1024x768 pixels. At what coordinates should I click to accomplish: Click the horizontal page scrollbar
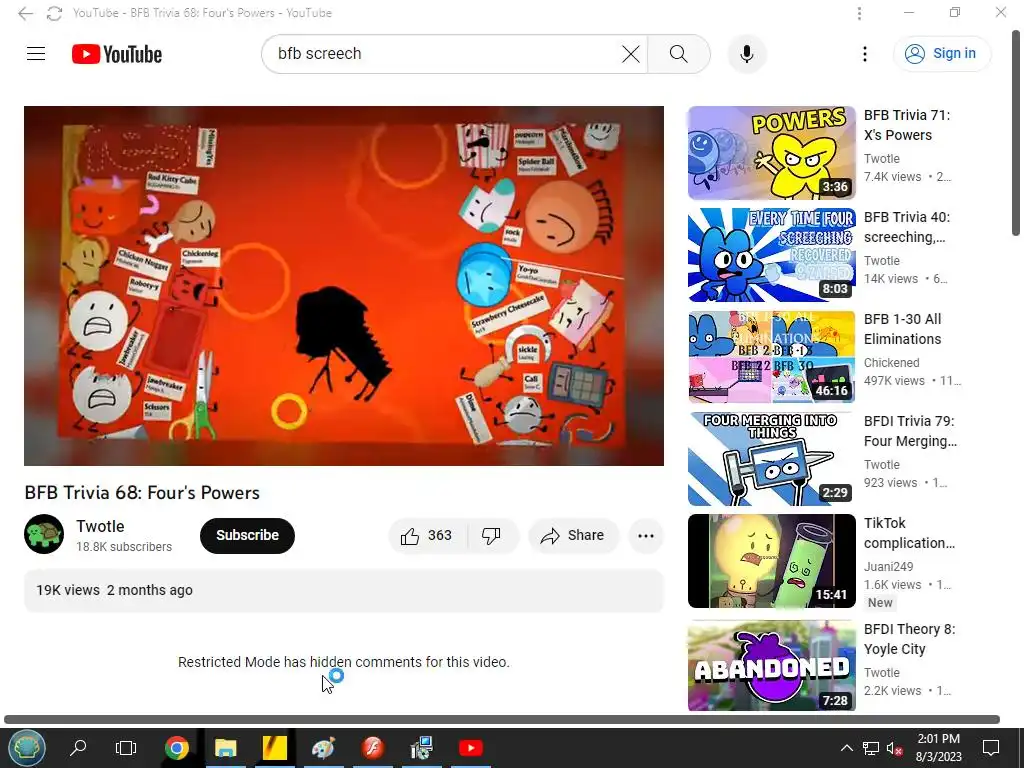point(502,720)
